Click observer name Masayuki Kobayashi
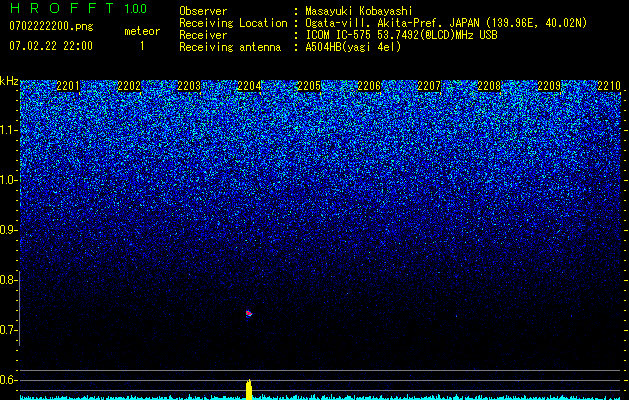 [359, 11]
